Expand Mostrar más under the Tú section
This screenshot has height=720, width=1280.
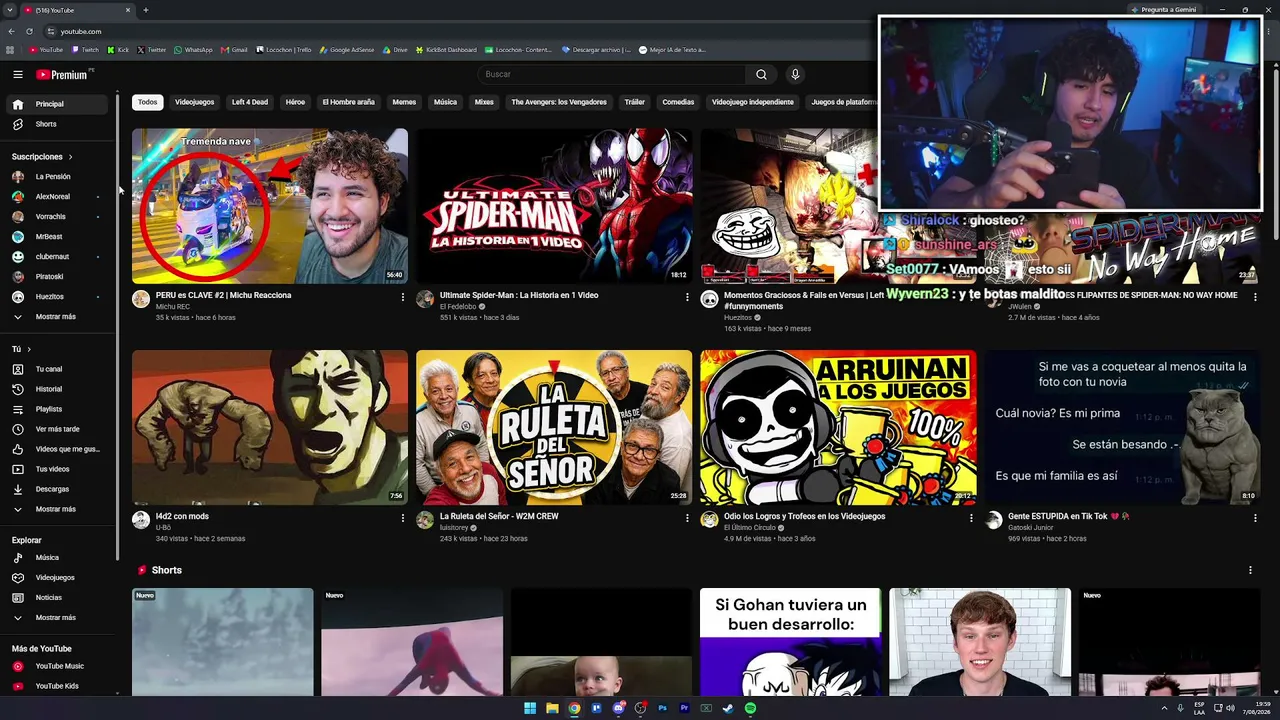tap(56, 509)
